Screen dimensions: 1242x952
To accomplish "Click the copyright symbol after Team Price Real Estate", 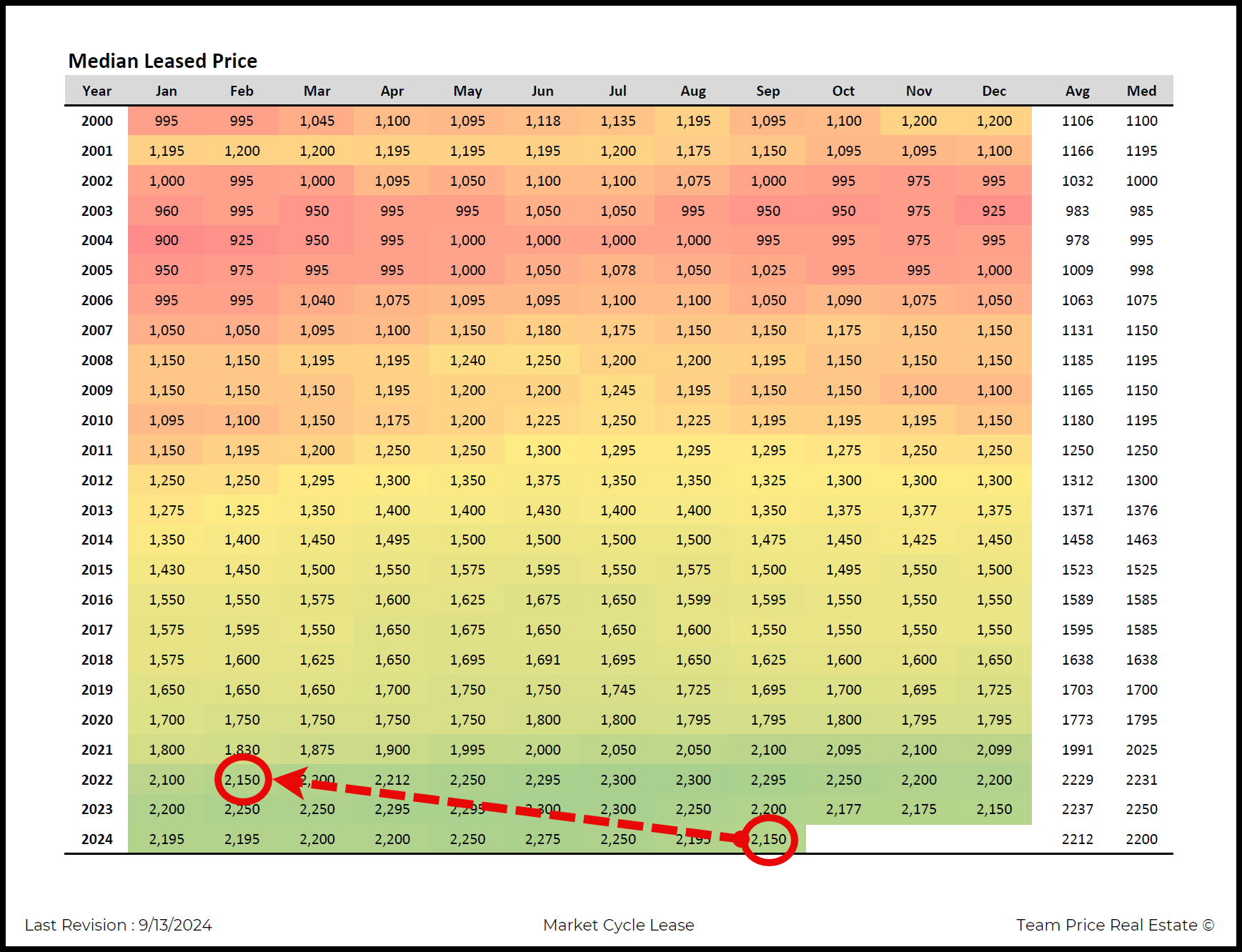I will (1208, 925).
